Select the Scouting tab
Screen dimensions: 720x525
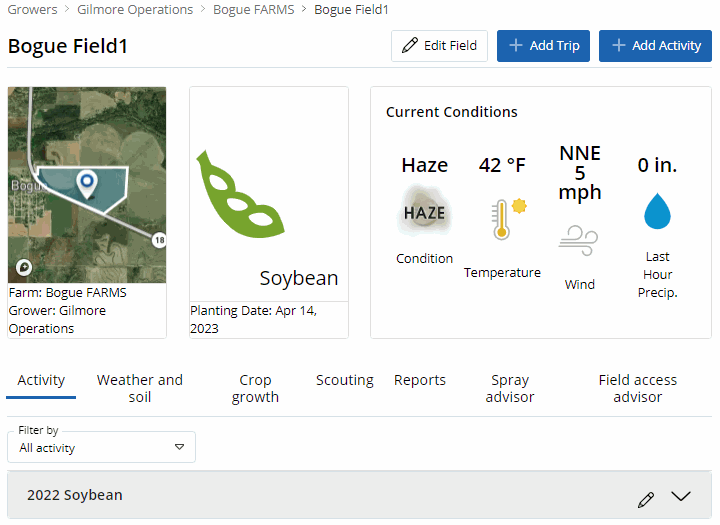click(x=345, y=380)
